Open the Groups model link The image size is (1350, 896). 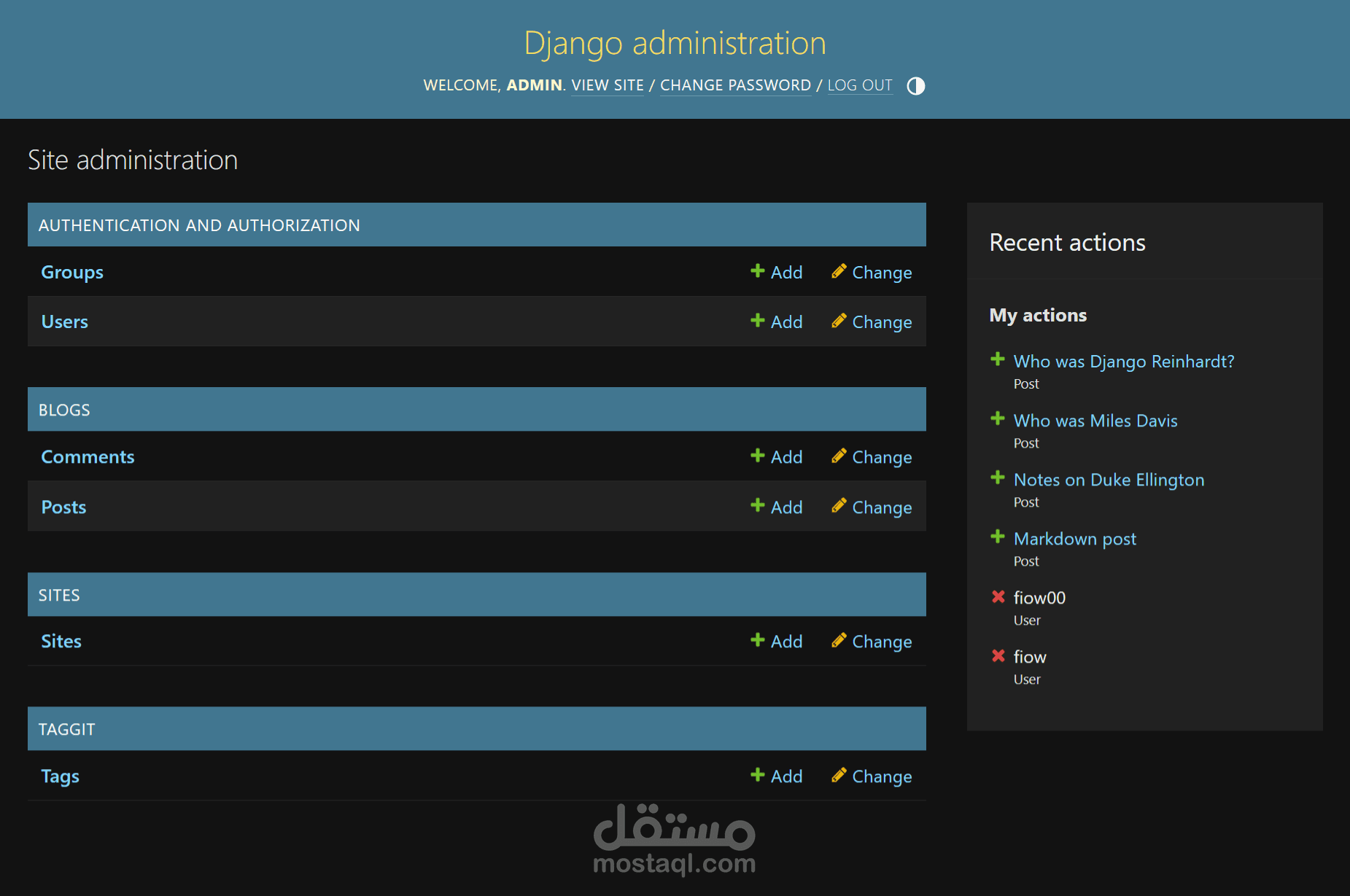click(x=72, y=272)
